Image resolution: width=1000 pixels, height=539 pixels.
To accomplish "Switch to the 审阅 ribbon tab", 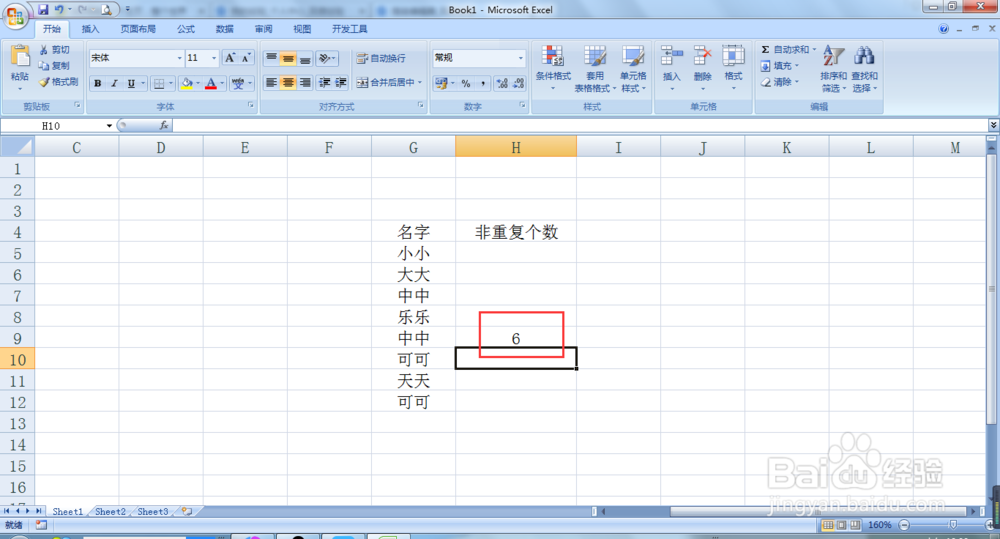I will point(263,29).
